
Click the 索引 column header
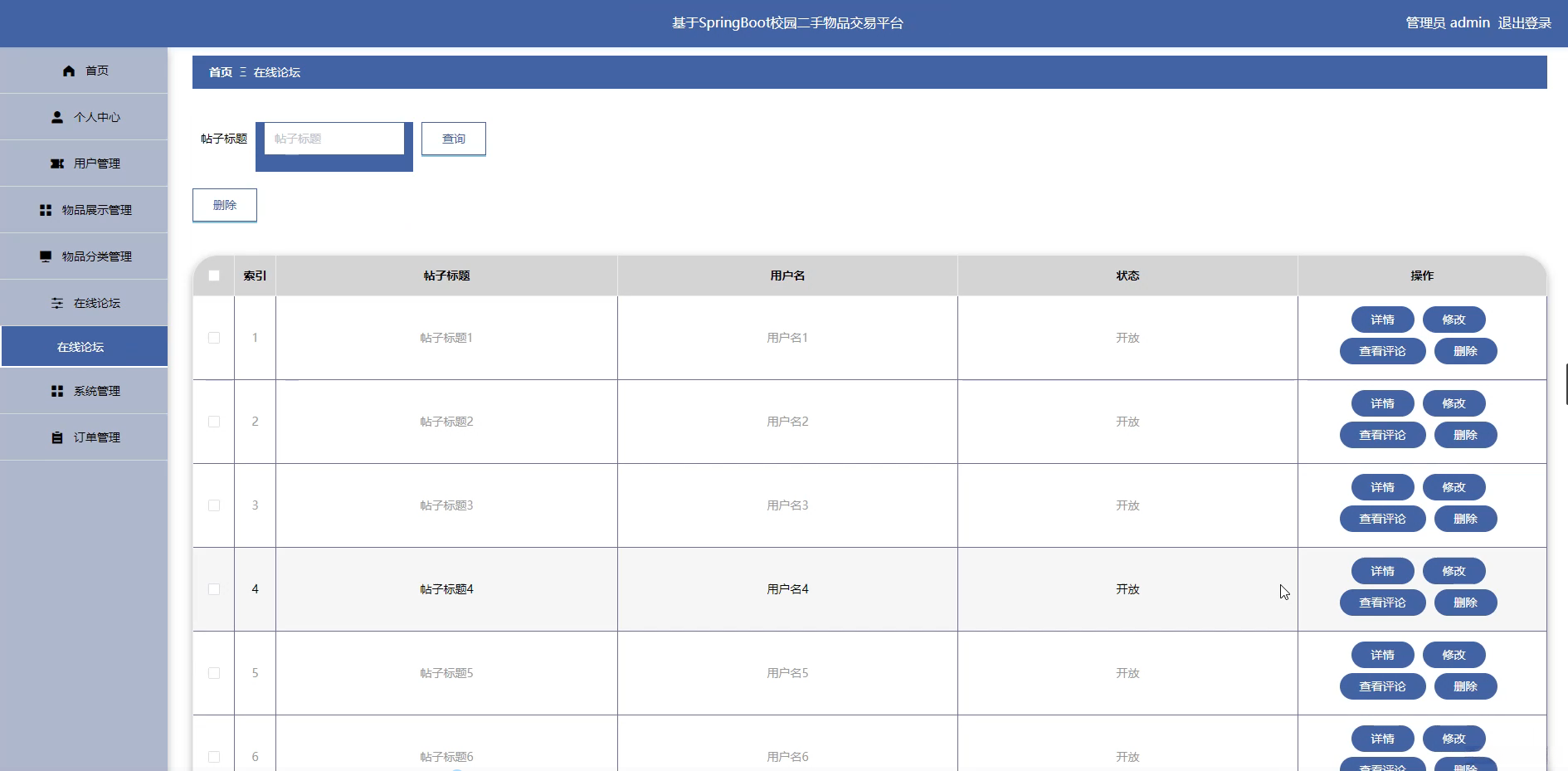[255, 276]
